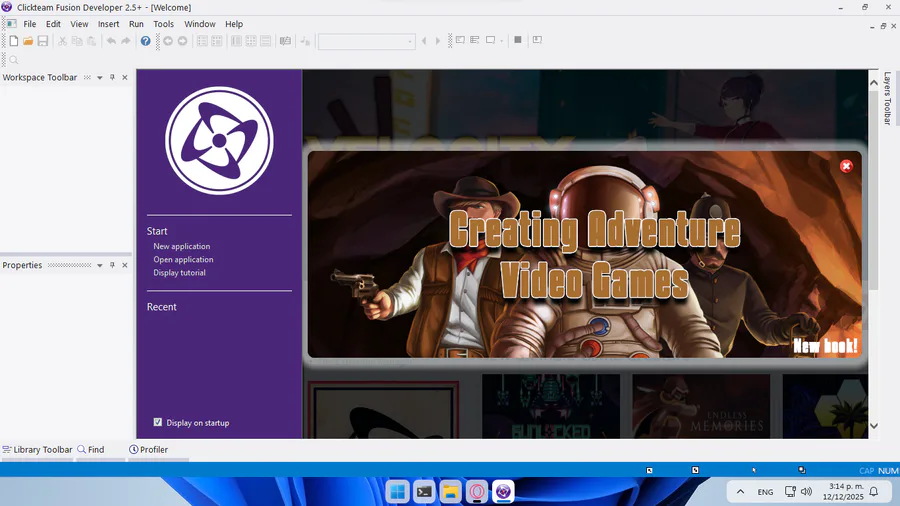Open the View menu
The width and height of the screenshot is (900, 506).
coord(79,24)
